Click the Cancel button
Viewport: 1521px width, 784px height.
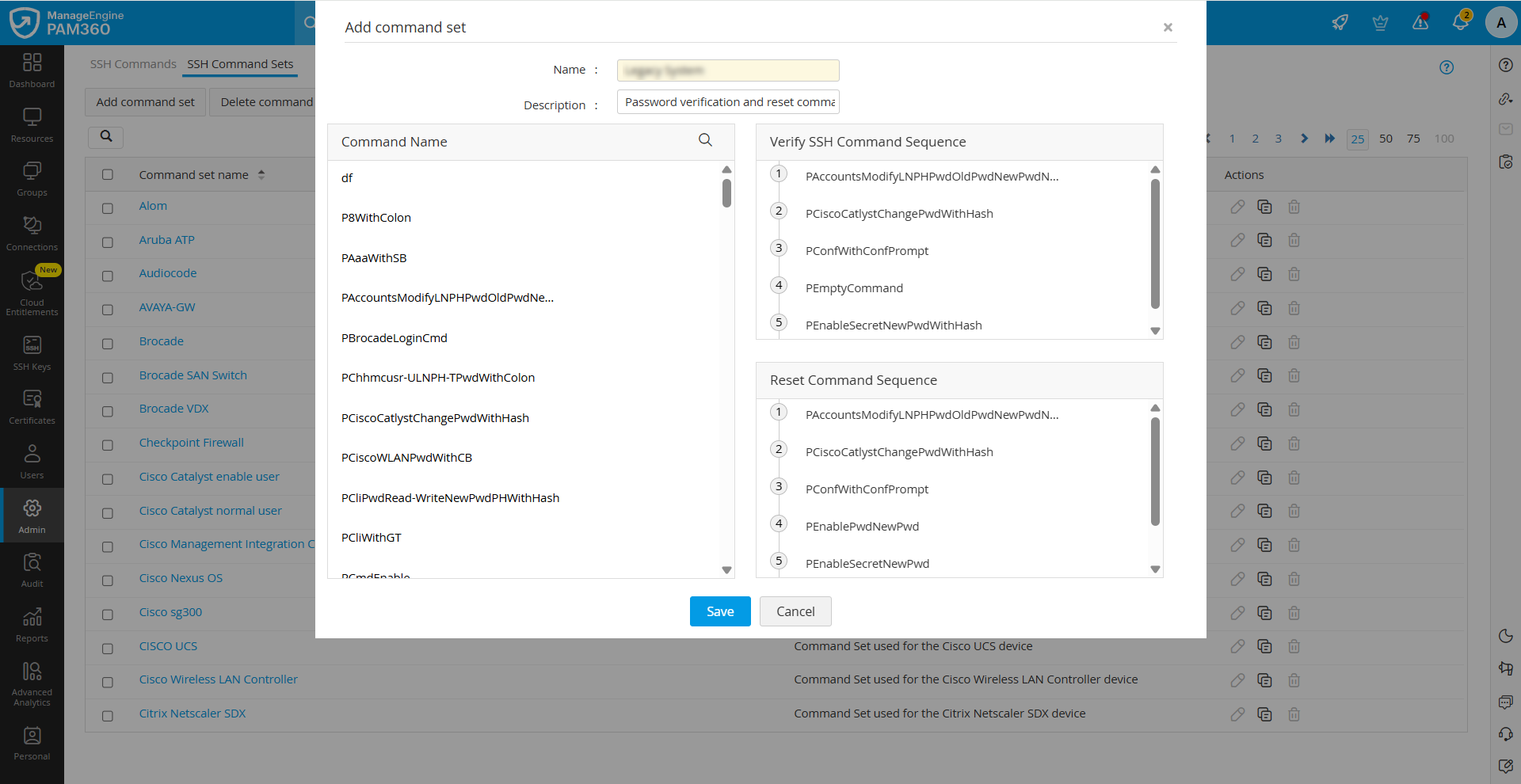(x=795, y=611)
